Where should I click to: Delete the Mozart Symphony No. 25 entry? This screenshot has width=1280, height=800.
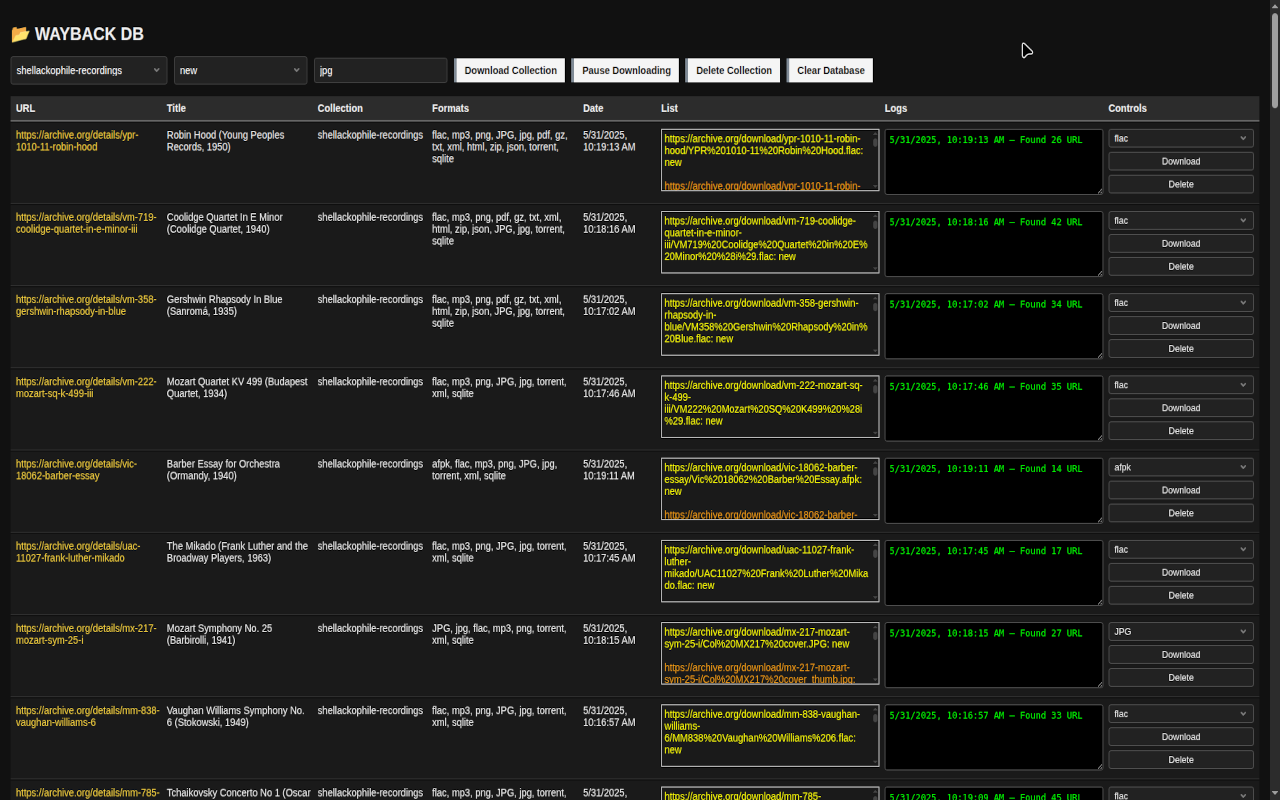point(1181,677)
